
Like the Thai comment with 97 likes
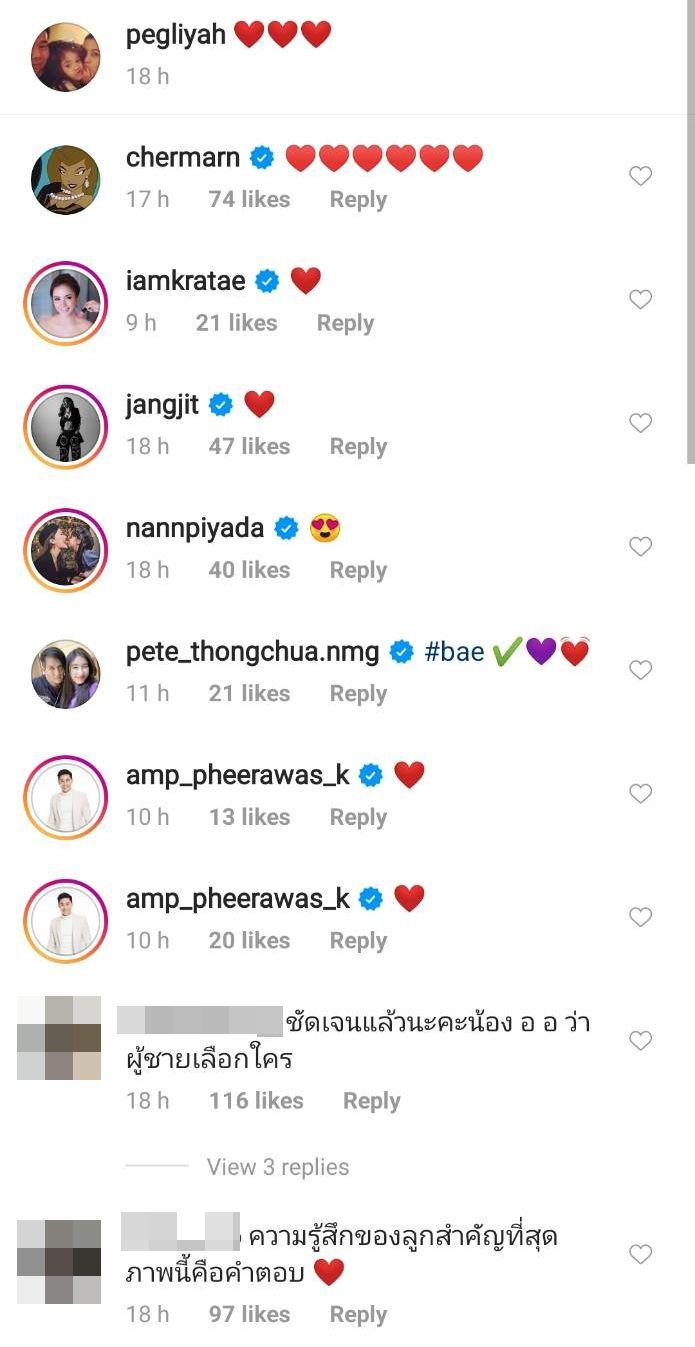tap(640, 1254)
